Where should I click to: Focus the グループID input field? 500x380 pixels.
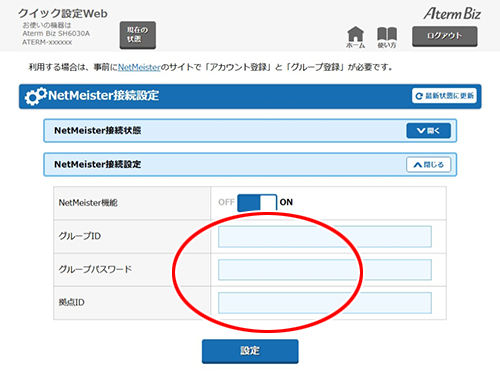(325, 237)
